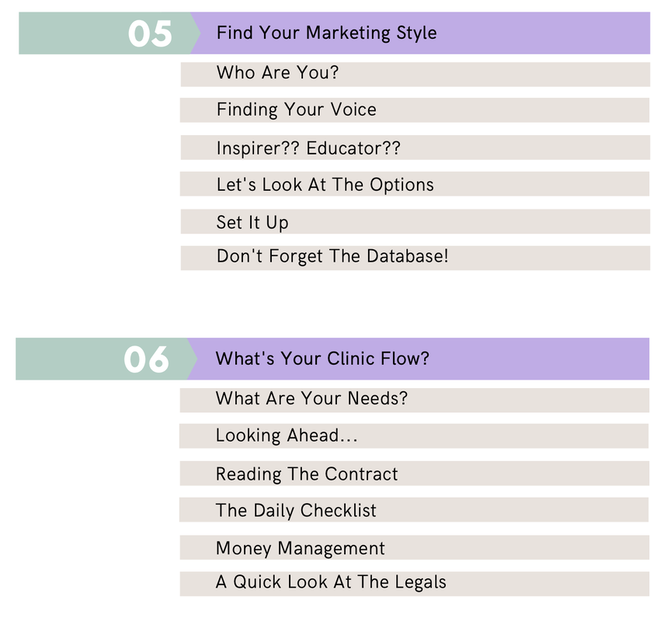Click the 06 chapter number badge
The image size is (671, 621).
[x=146, y=359]
